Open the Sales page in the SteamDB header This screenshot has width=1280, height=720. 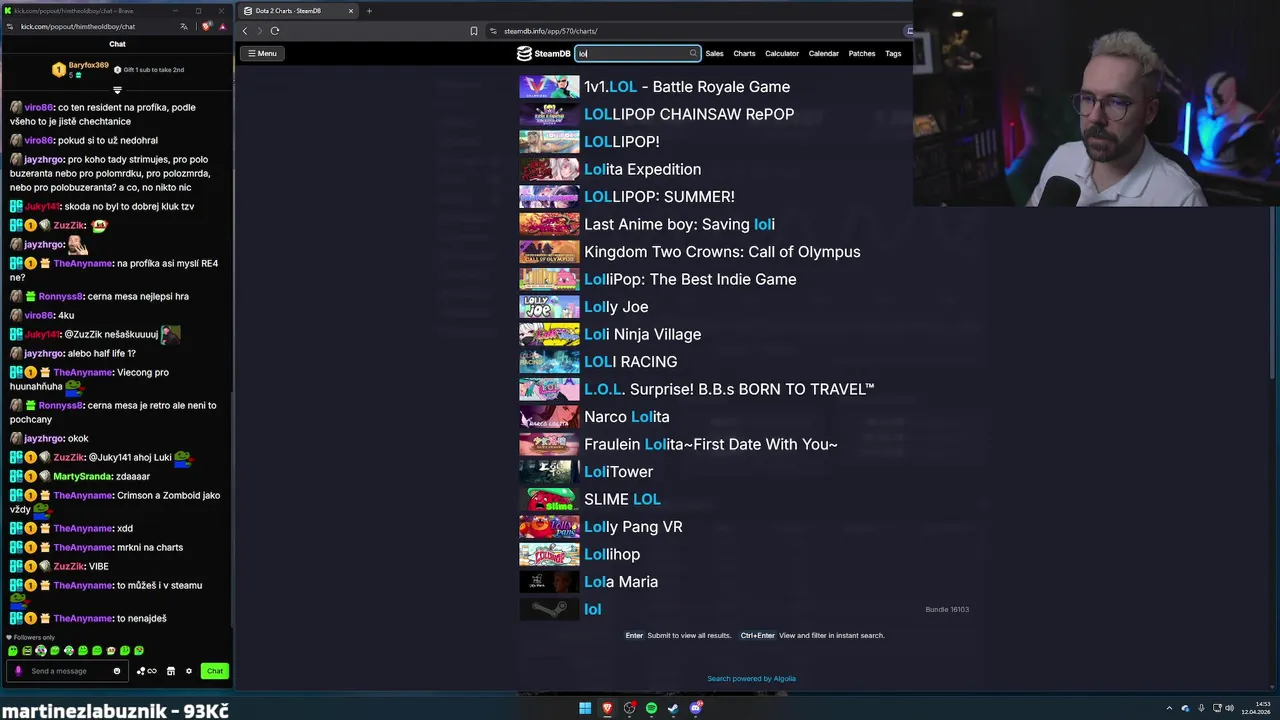click(714, 53)
